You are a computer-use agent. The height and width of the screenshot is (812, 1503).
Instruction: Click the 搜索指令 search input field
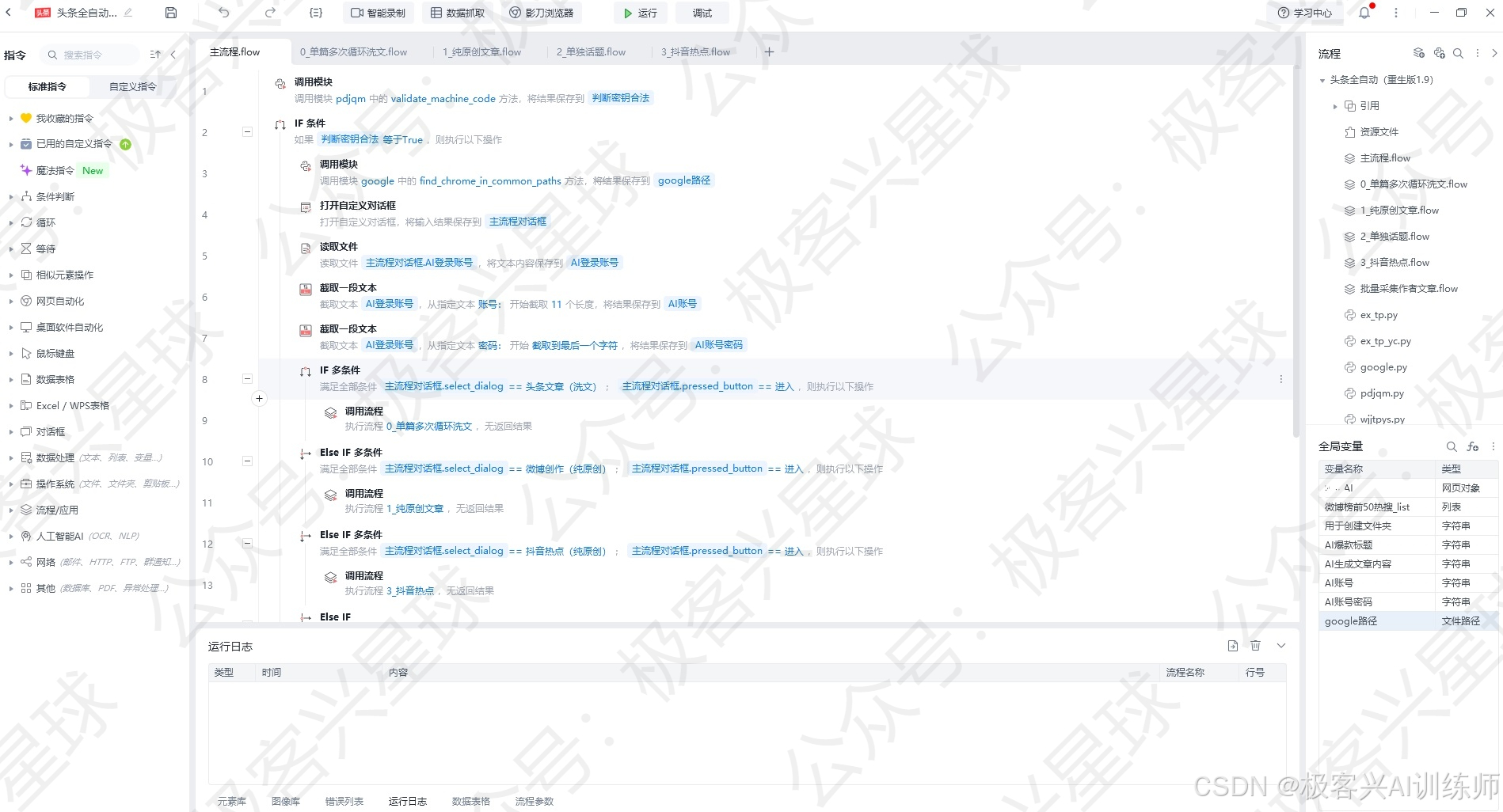click(89, 55)
